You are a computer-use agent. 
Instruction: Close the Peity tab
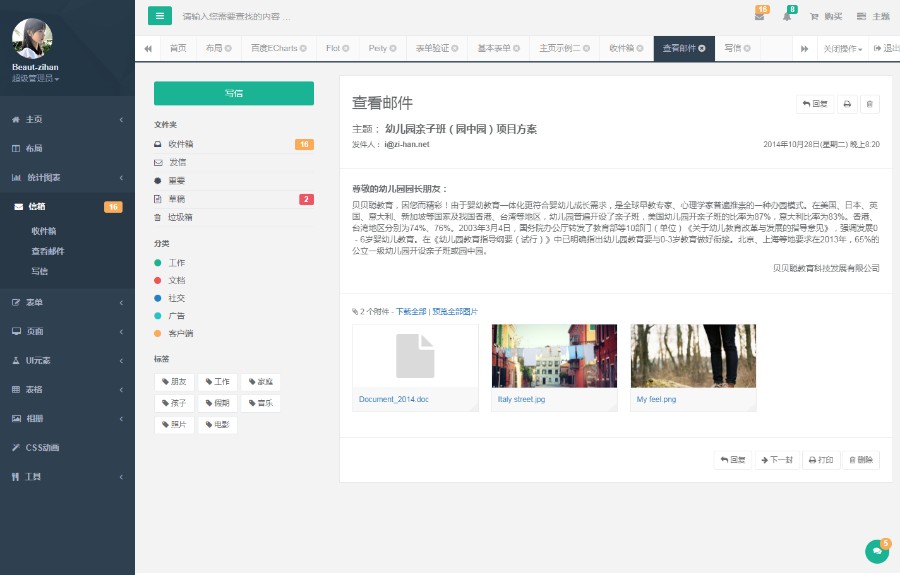point(393,49)
